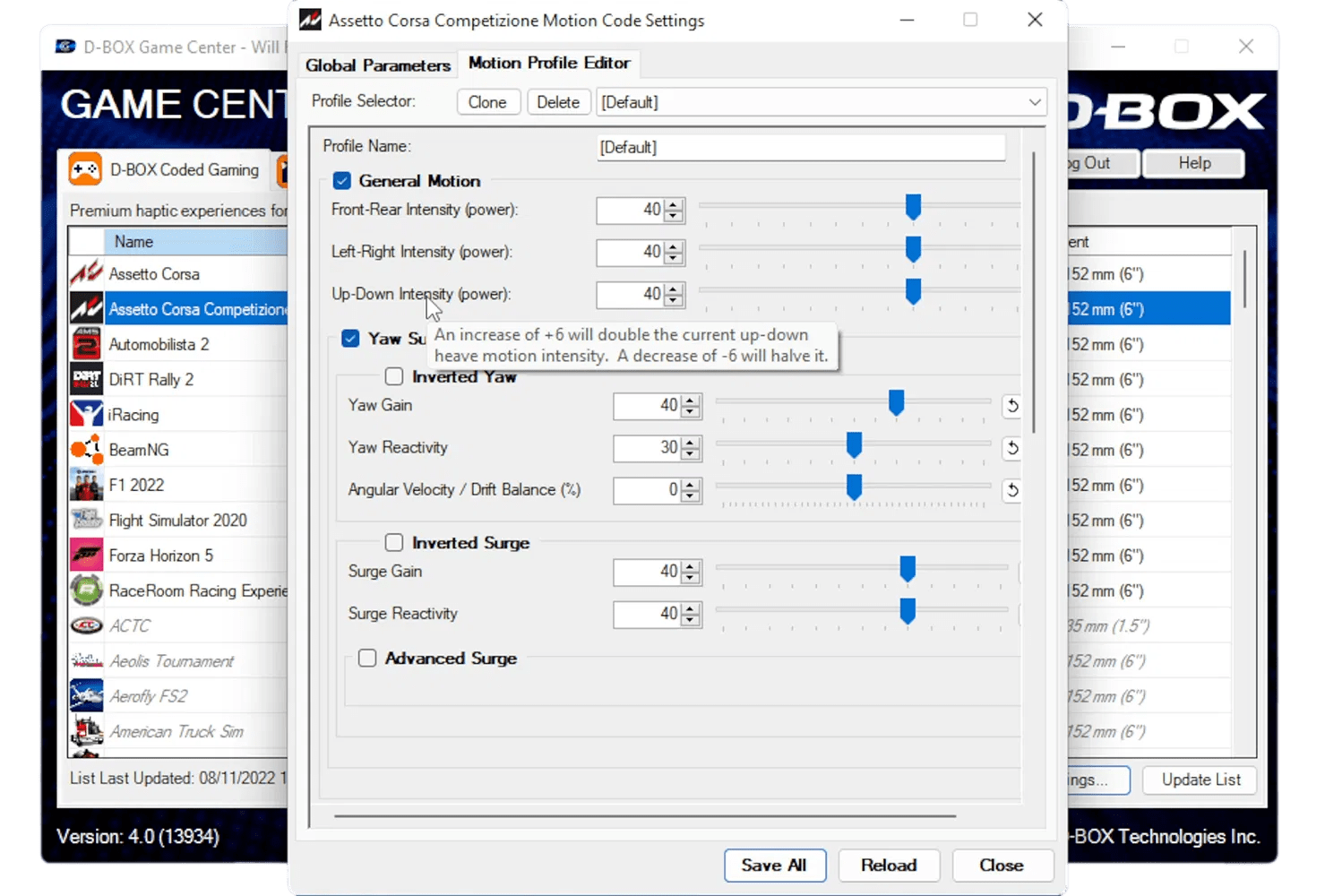
Task: Click the Yaw Reactivity slider handle
Action: coord(854,444)
